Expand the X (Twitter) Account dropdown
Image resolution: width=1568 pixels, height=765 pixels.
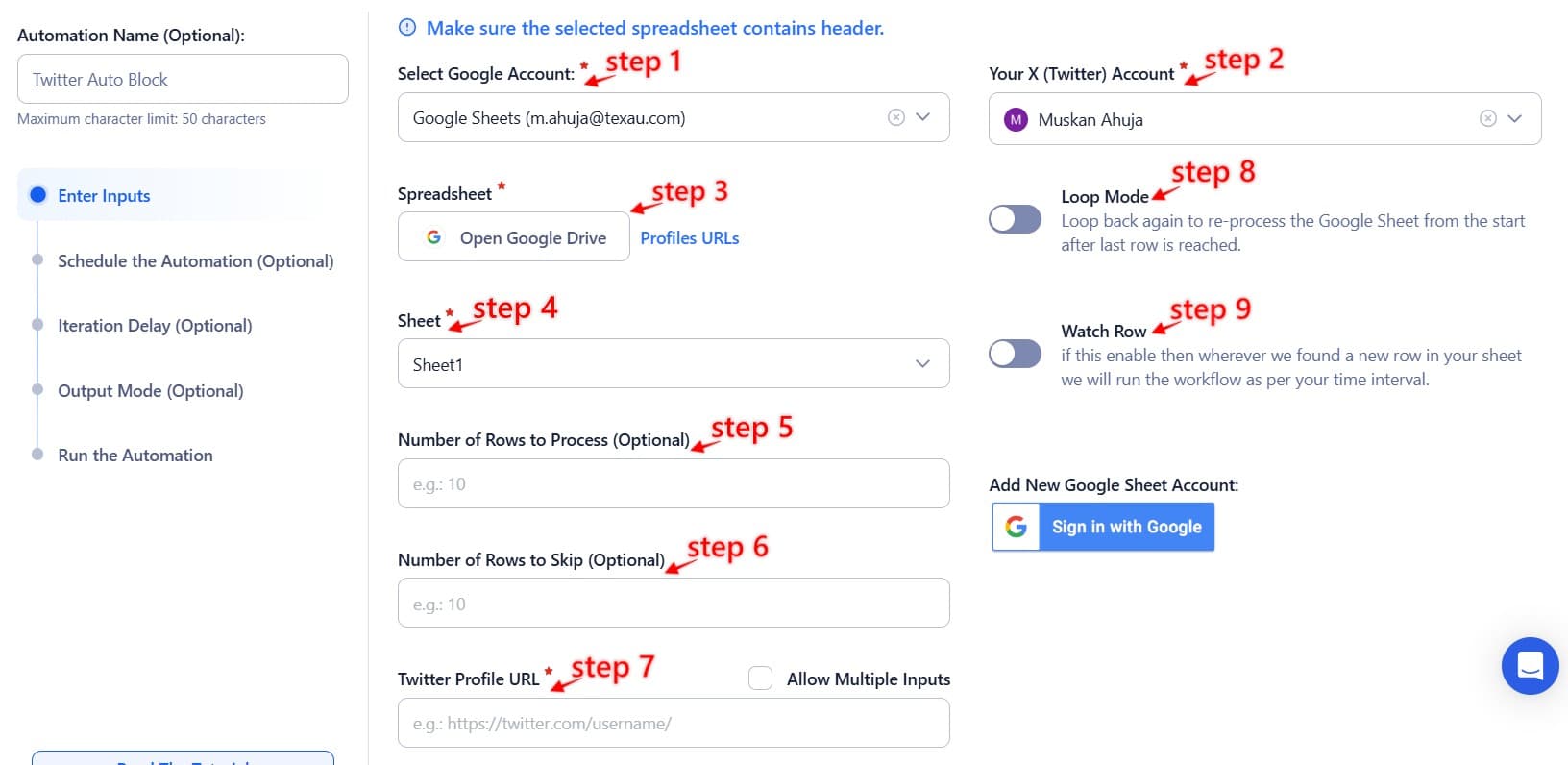tap(1515, 118)
